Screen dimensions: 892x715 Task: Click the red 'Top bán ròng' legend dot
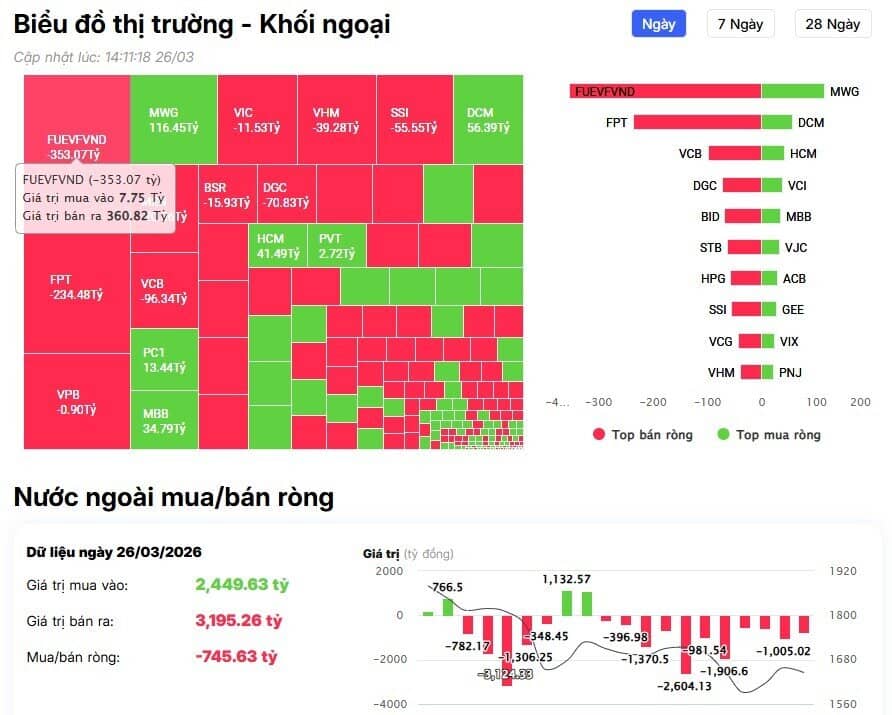598,435
